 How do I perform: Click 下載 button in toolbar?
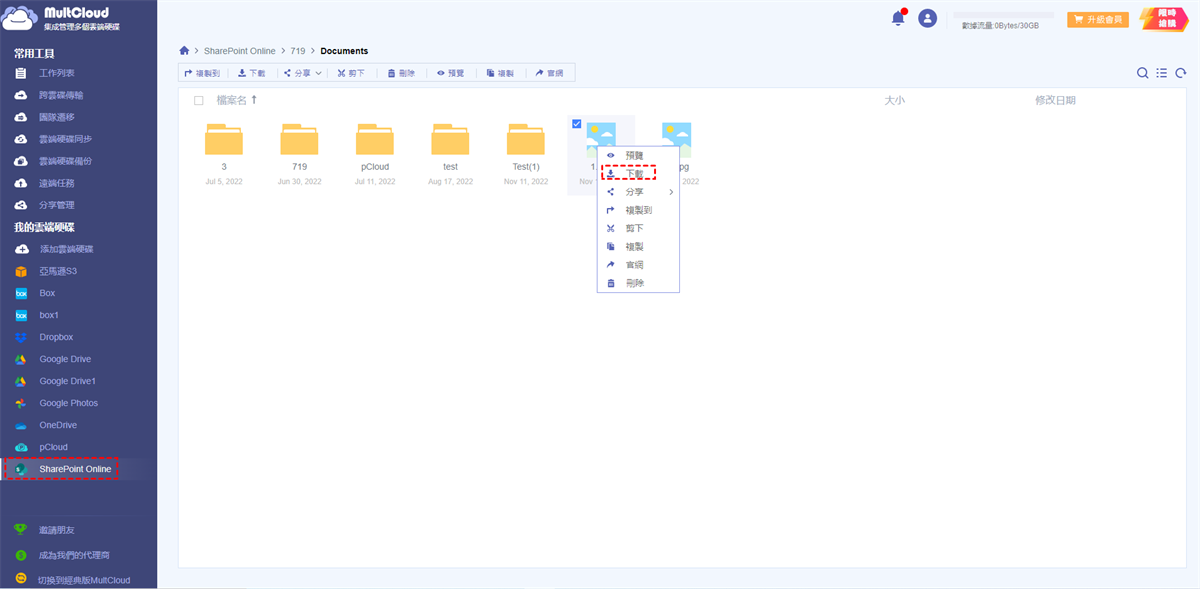pos(252,73)
